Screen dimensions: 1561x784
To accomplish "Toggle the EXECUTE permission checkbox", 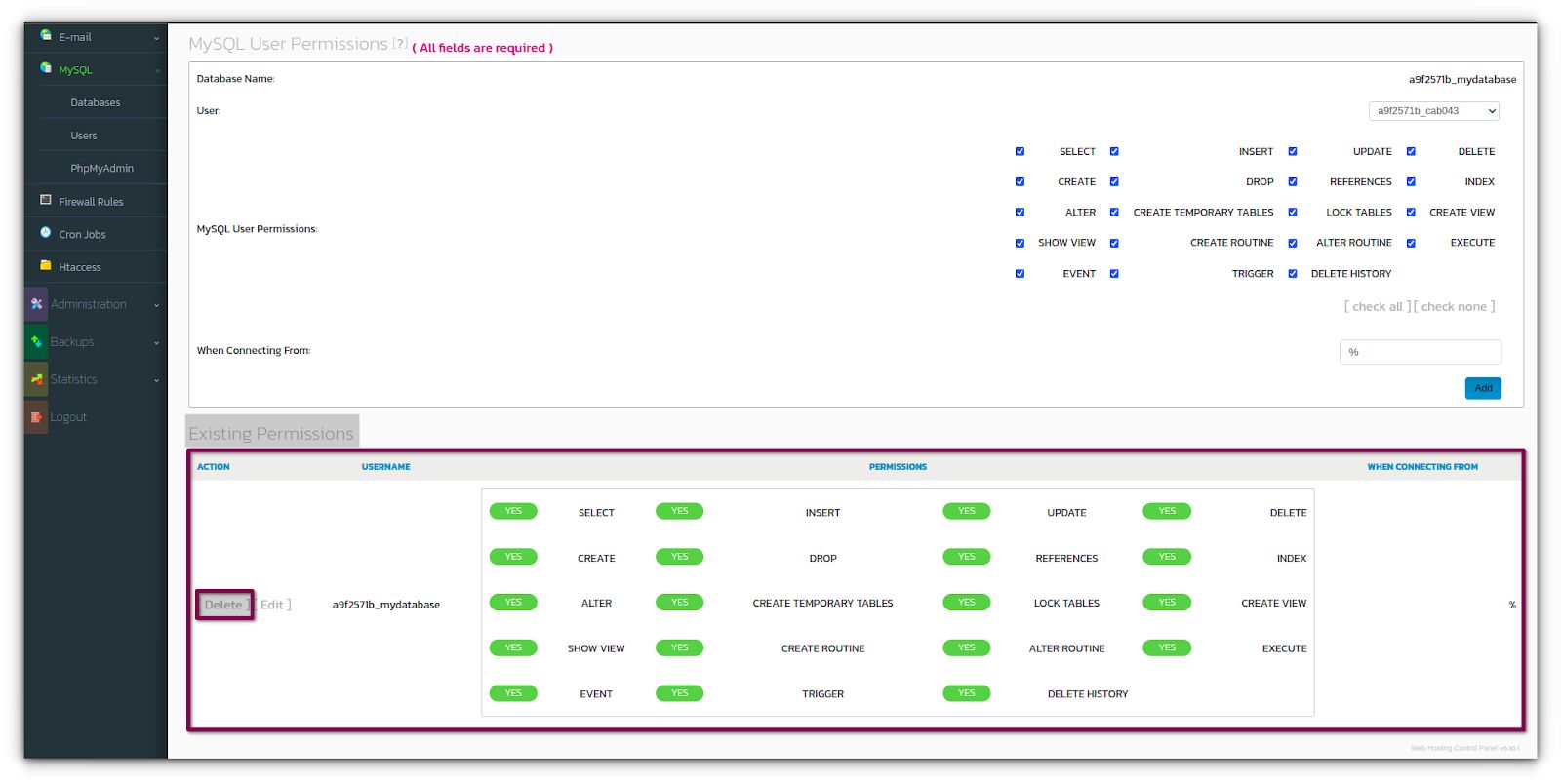I will coord(1411,243).
